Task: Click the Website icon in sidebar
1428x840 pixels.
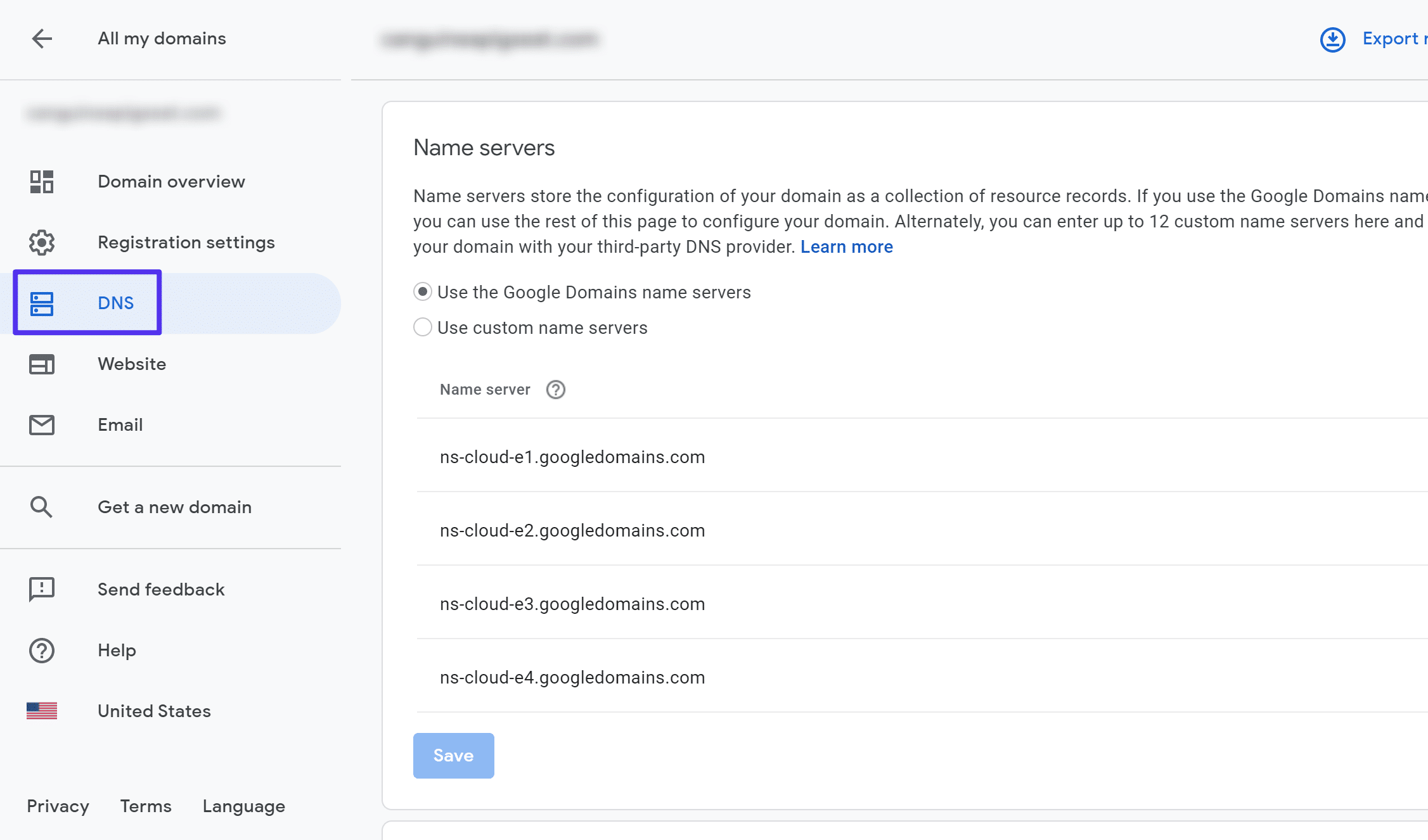Action: pos(41,363)
